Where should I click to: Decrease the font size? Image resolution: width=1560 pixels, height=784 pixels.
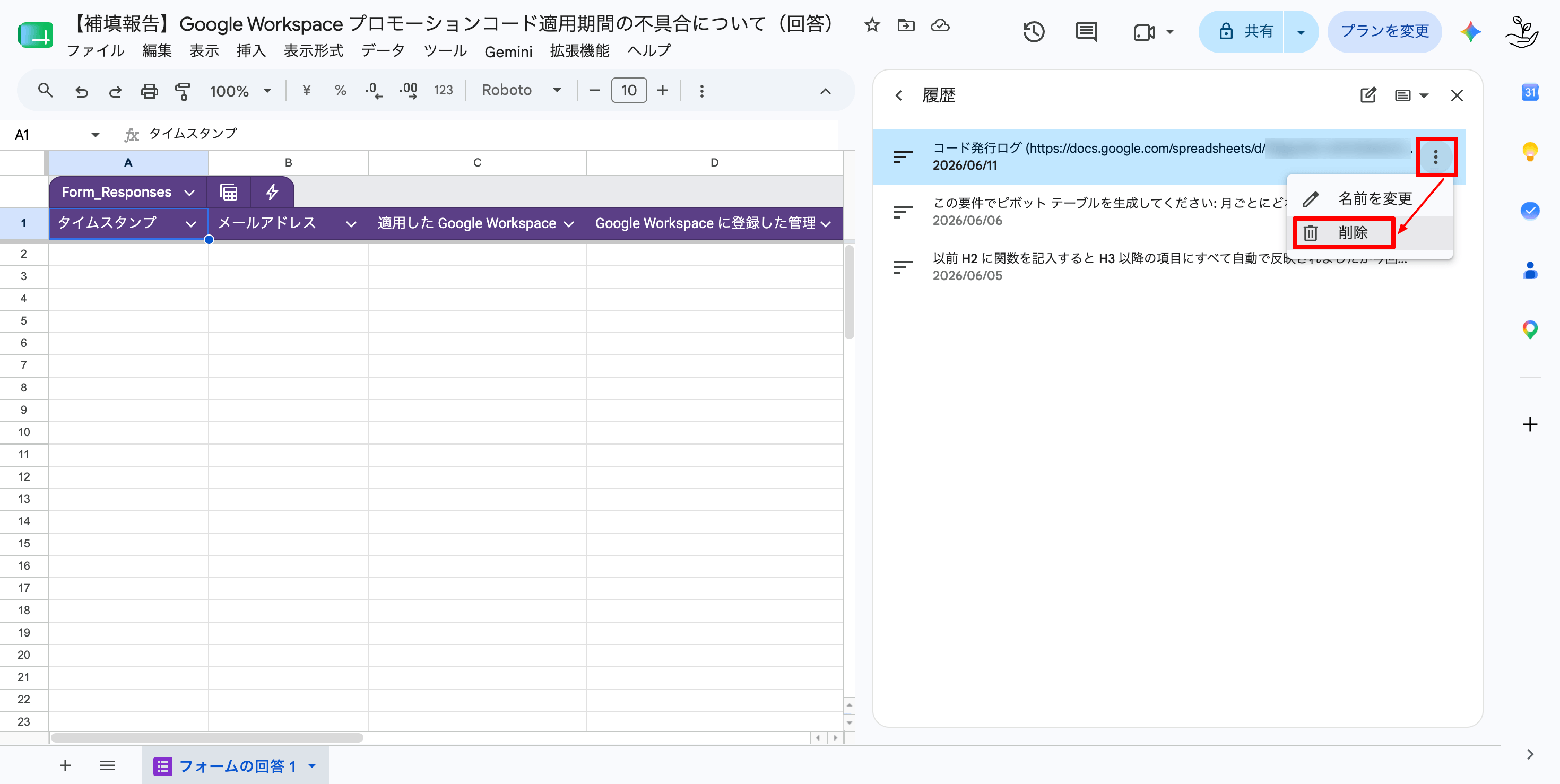595,91
